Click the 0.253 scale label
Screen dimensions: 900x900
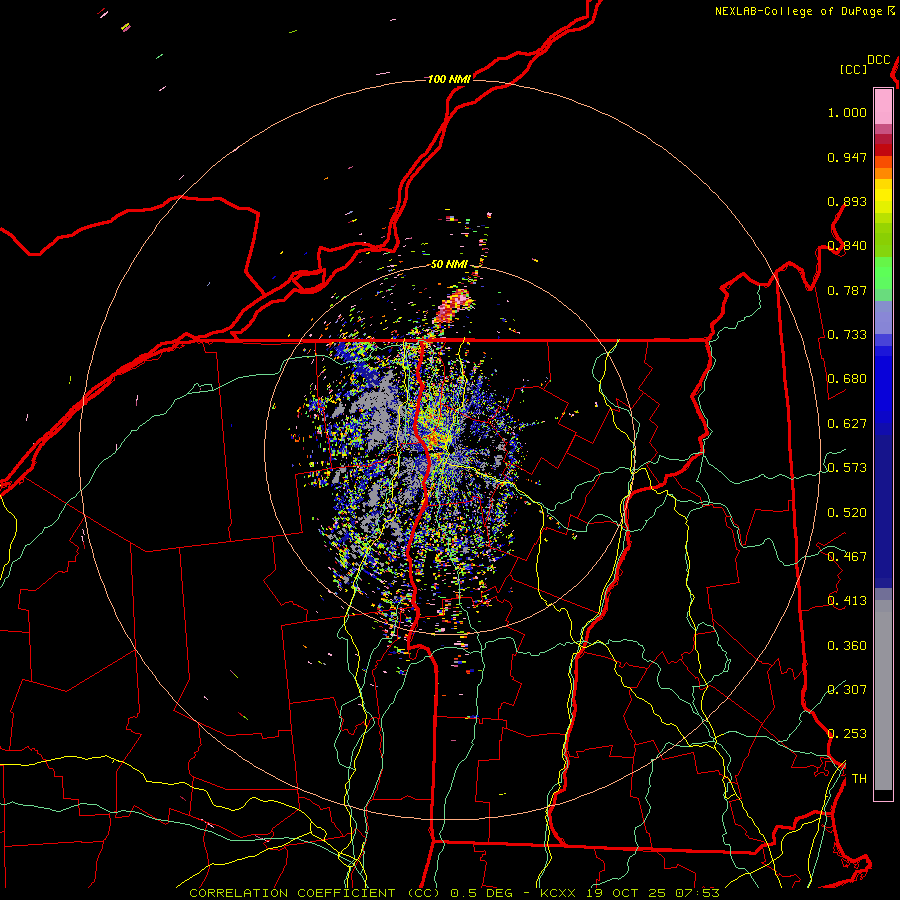(847, 734)
